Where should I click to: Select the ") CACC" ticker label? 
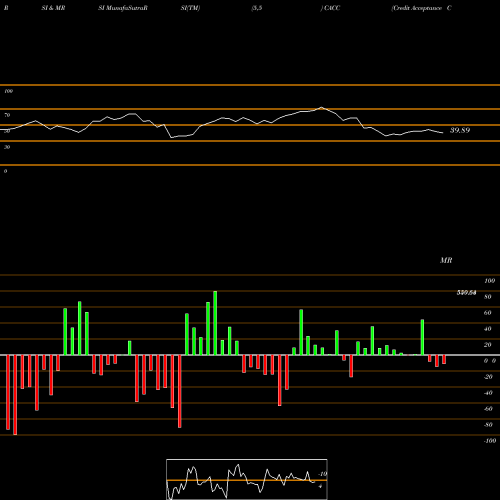point(330,8)
